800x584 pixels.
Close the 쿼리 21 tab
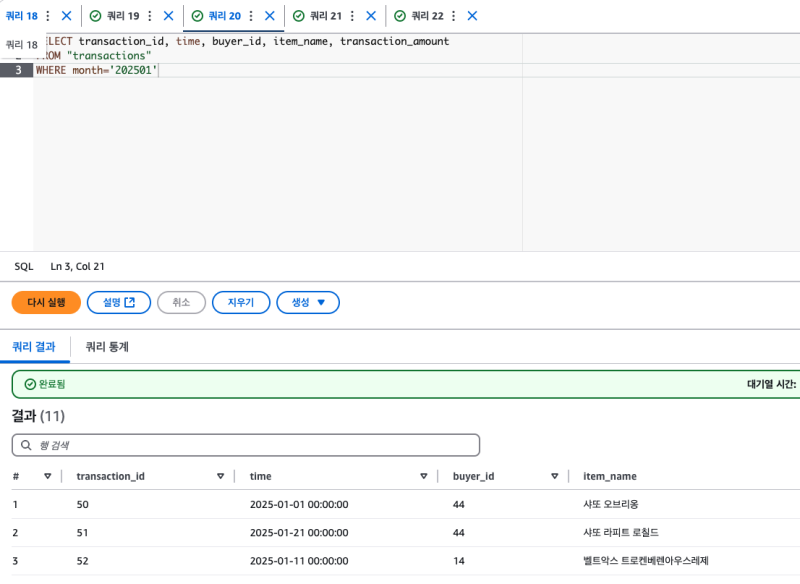click(x=371, y=16)
